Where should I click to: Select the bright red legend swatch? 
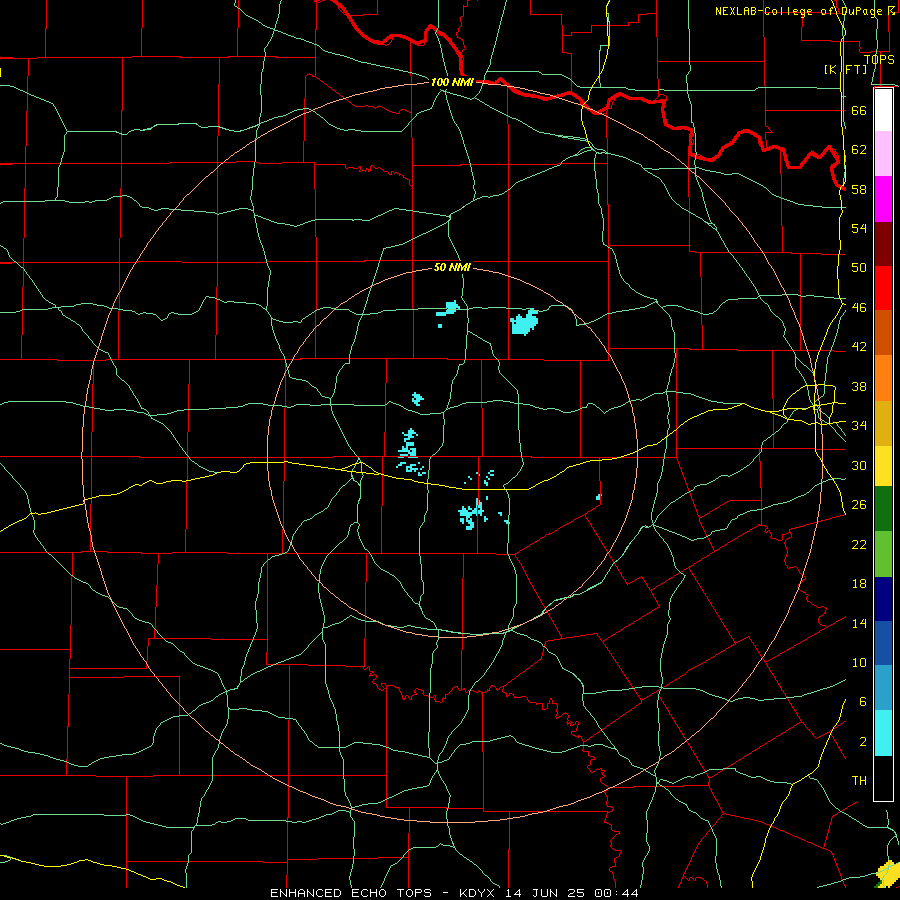tap(883, 289)
